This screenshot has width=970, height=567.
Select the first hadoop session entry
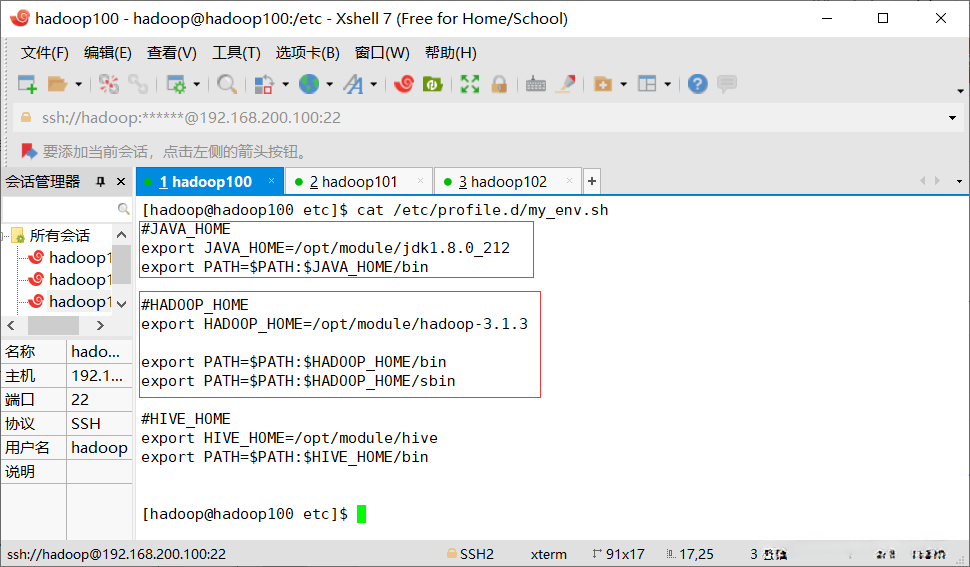(x=72, y=258)
